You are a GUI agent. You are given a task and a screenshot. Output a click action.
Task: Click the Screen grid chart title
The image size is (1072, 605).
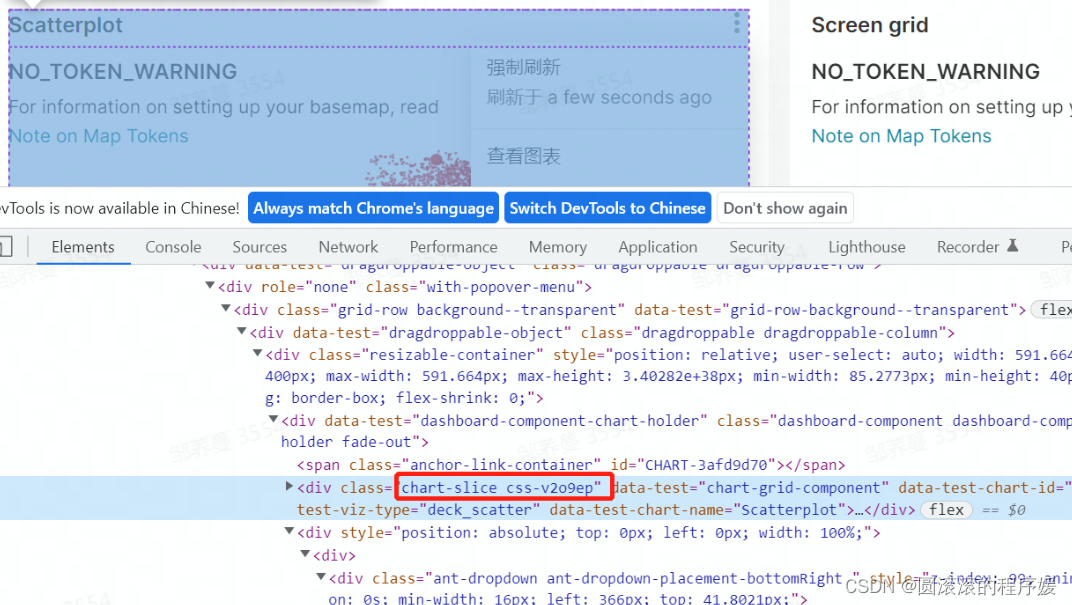click(870, 25)
